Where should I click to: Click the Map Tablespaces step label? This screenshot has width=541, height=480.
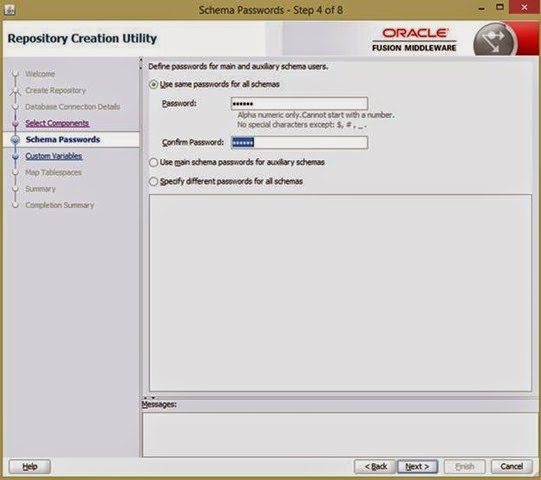[x=53, y=172]
